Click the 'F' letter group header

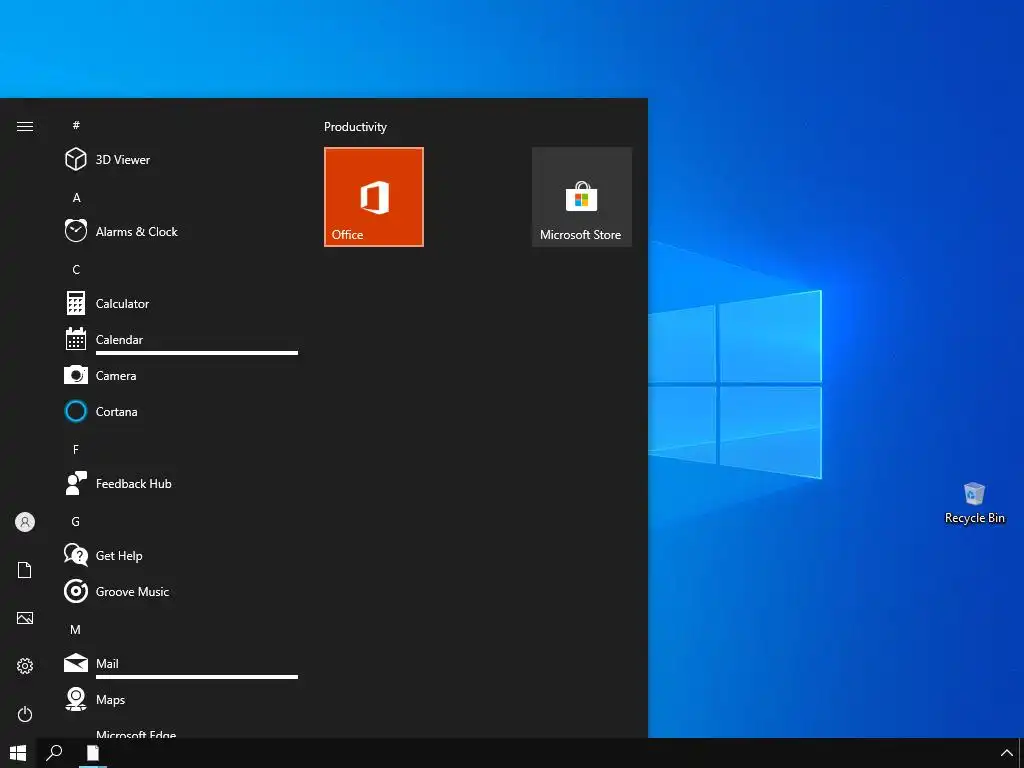tap(76, 449)
